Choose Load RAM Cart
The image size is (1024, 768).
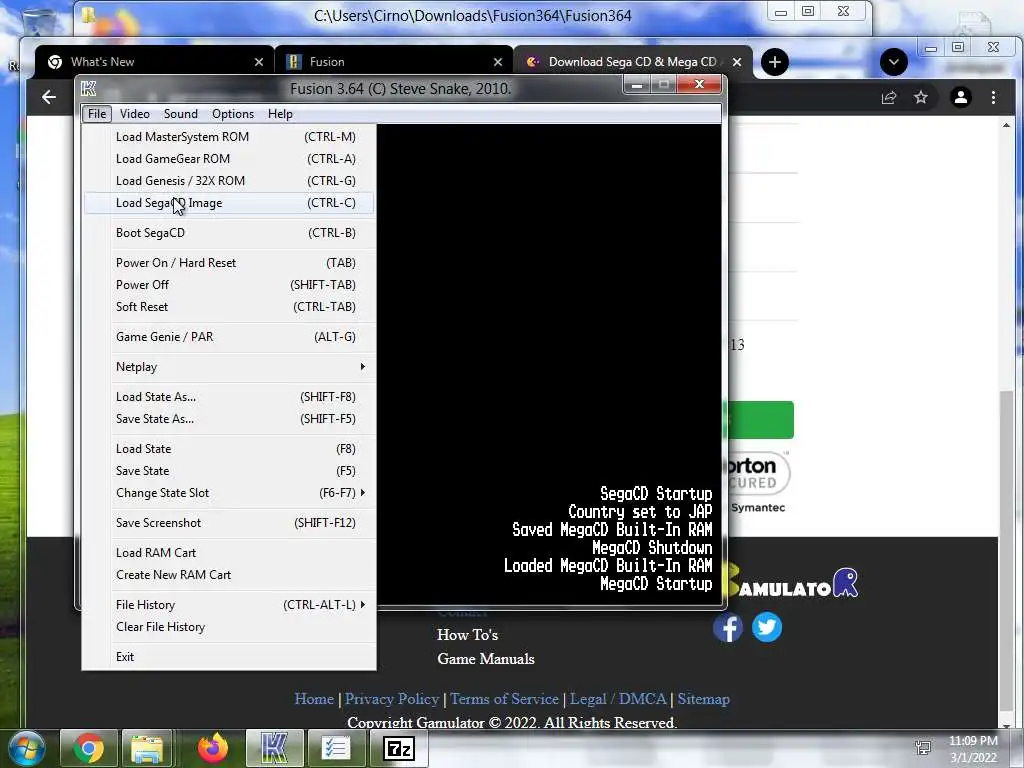229,553
